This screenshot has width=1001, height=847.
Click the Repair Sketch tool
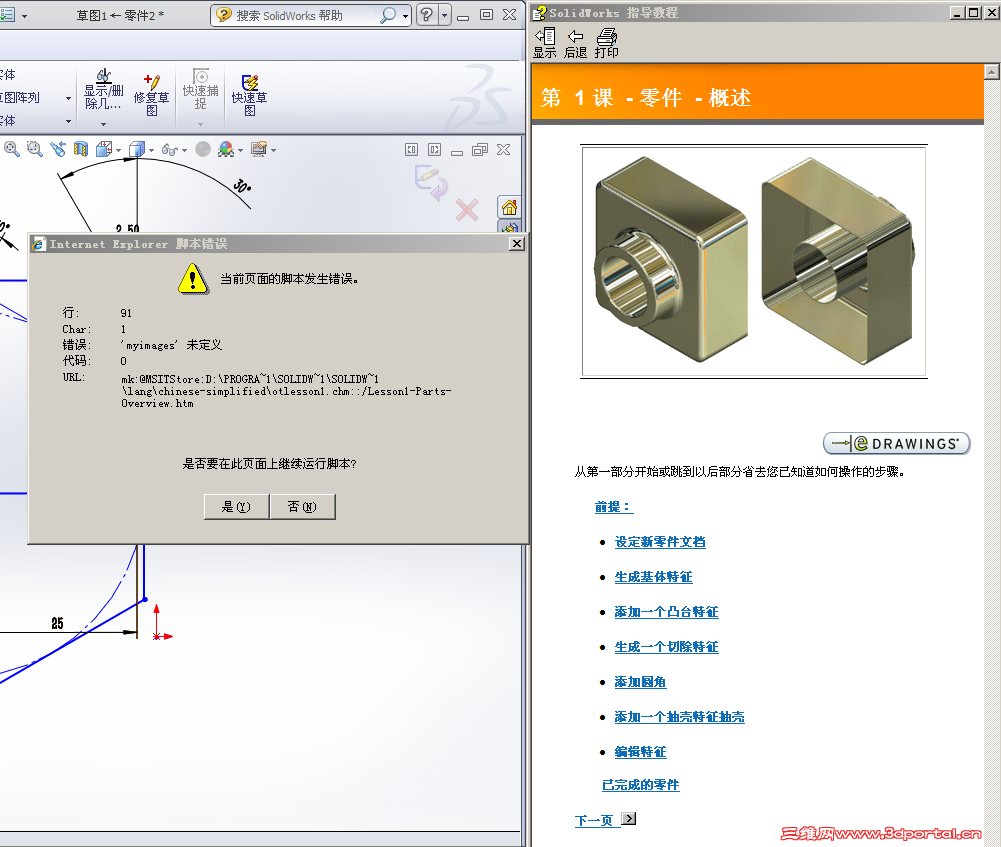tap(151, 95)
